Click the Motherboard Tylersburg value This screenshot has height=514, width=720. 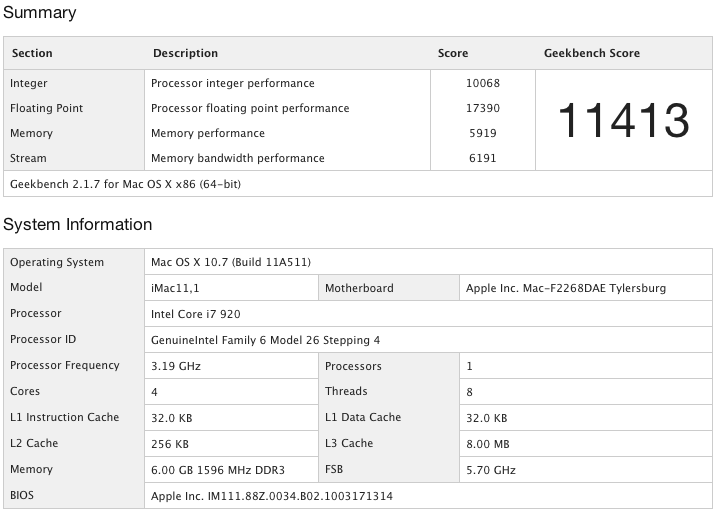566,288
